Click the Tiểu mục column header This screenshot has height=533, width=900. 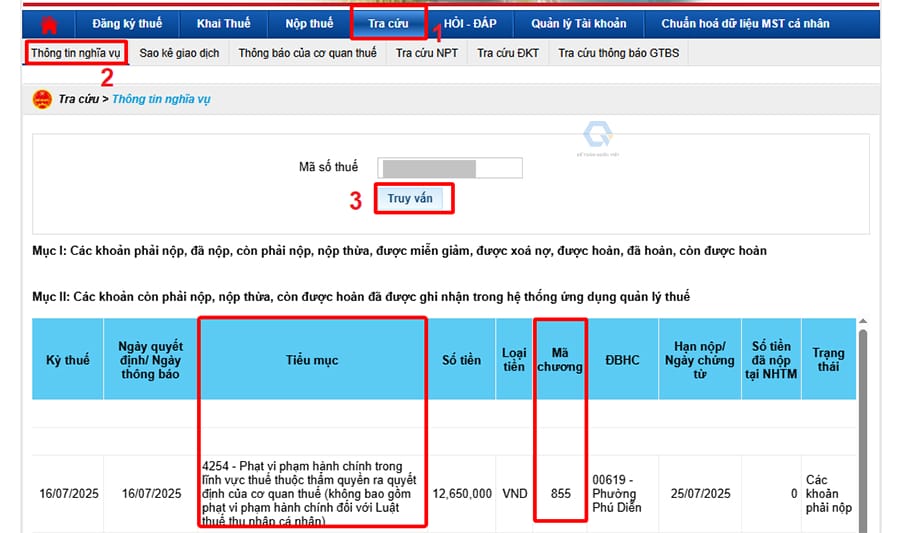click(312, 359)
